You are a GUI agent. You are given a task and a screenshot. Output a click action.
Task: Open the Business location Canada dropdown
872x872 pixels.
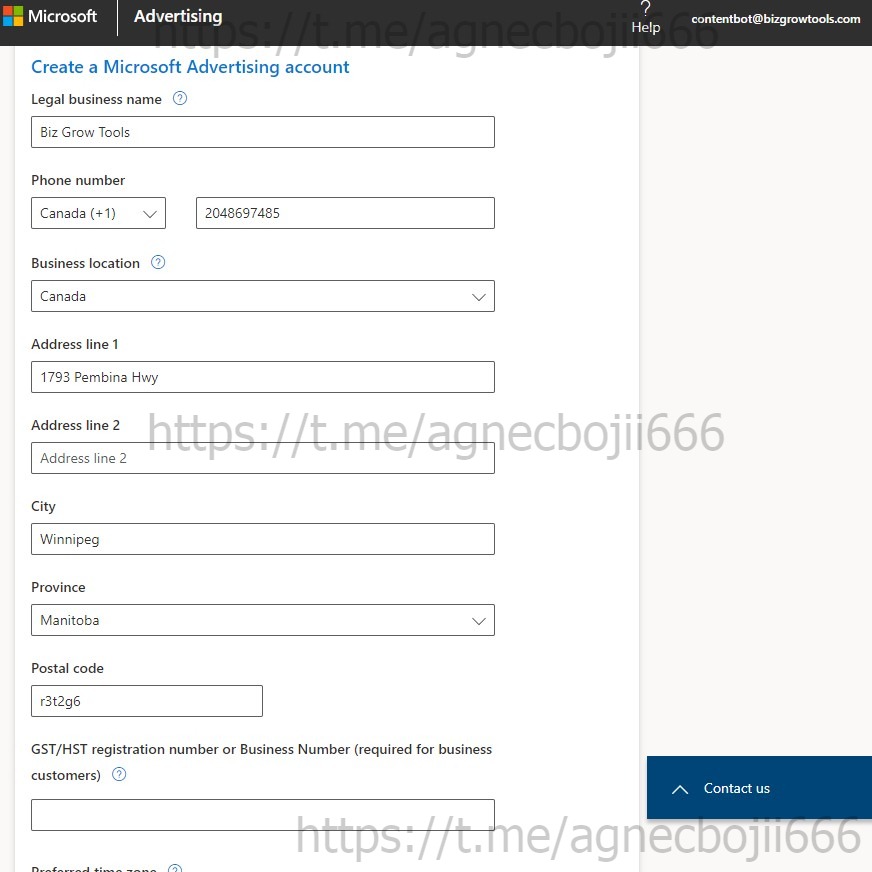262,296
